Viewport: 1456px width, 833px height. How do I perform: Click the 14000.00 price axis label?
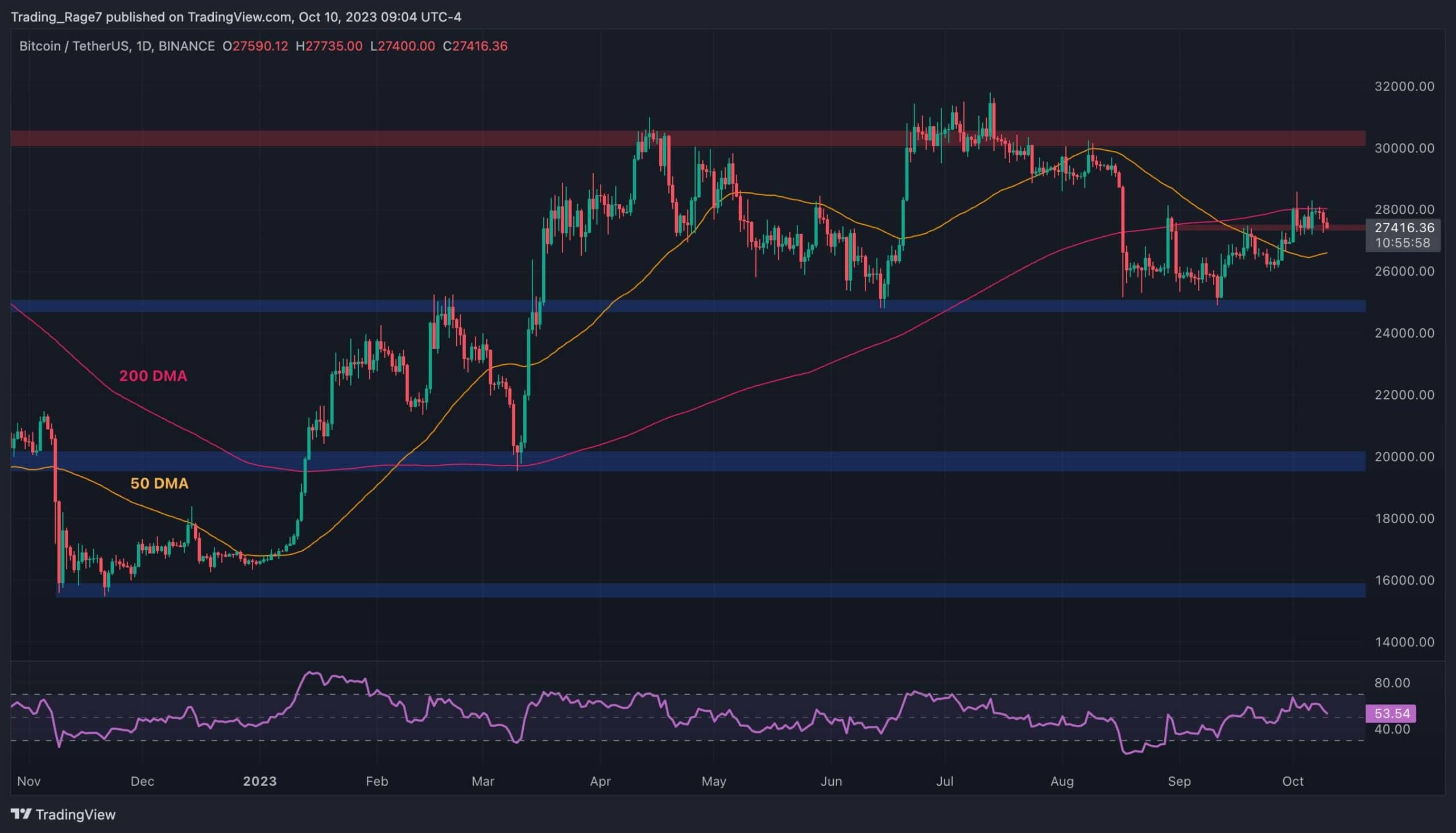(1404, 642)
